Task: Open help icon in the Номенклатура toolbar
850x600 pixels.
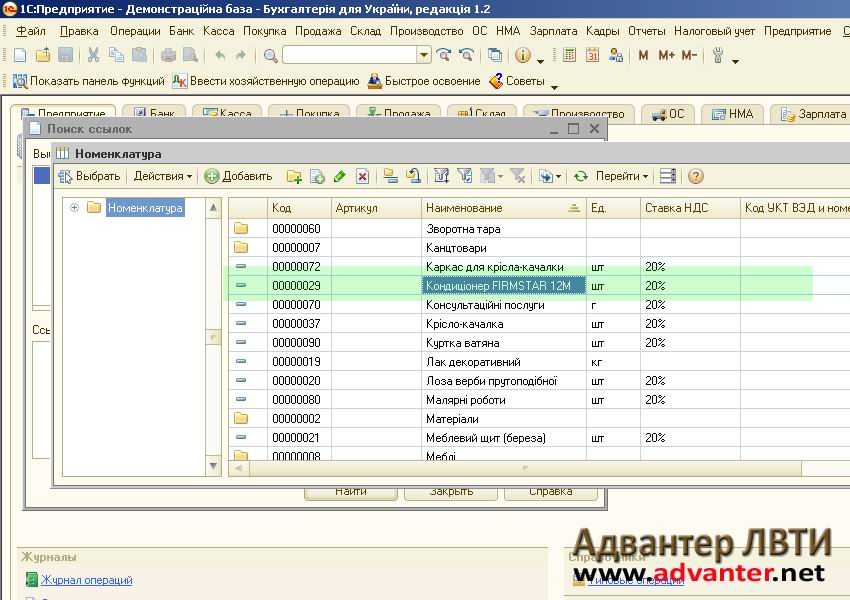Action: point(696,176)
